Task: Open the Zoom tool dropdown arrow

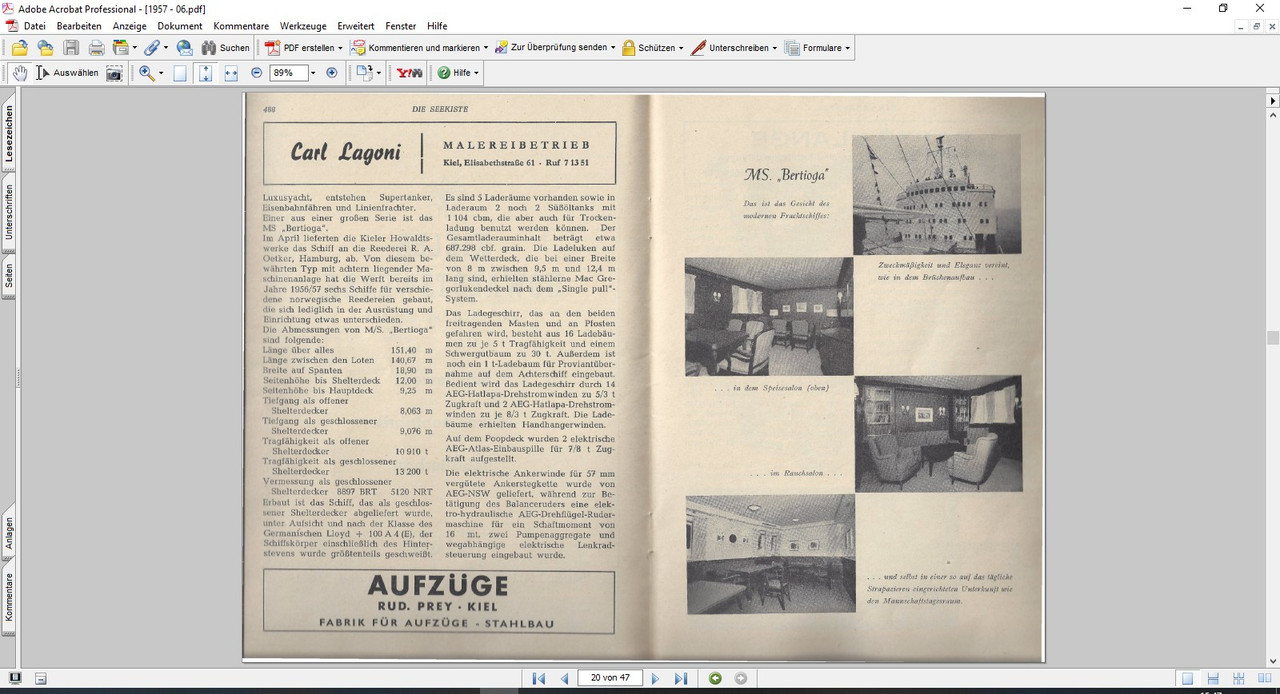Action: click(x=161, y=73)
